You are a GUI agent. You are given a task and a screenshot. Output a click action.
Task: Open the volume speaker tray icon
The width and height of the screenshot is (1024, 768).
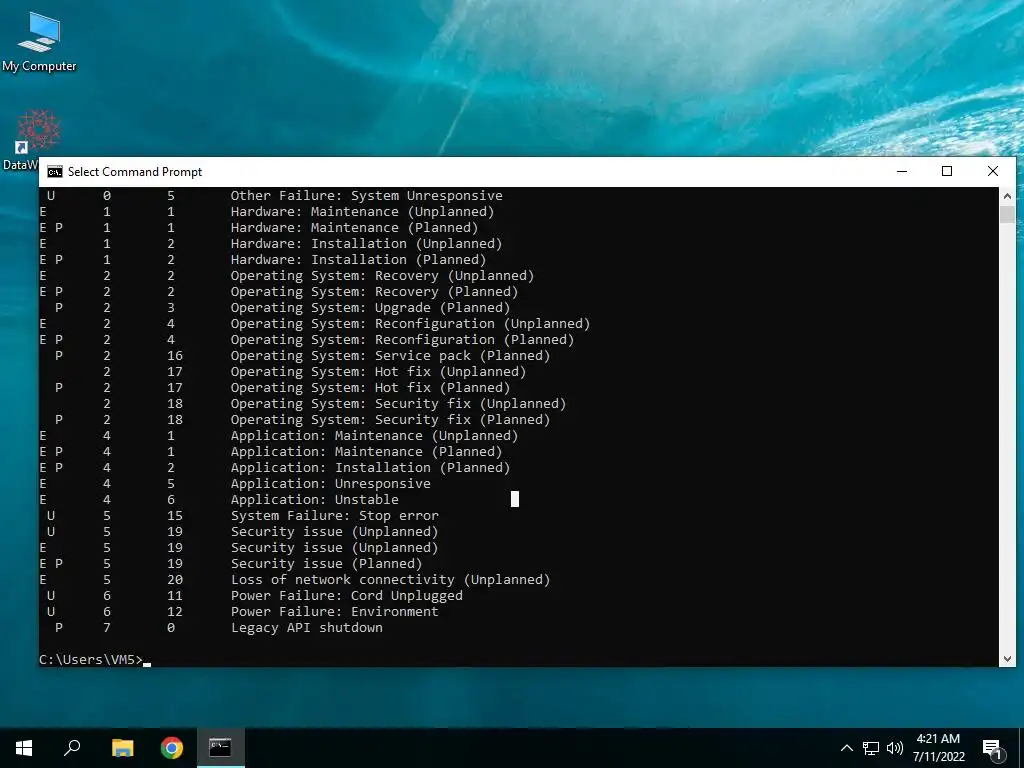[x=895, y=748]
